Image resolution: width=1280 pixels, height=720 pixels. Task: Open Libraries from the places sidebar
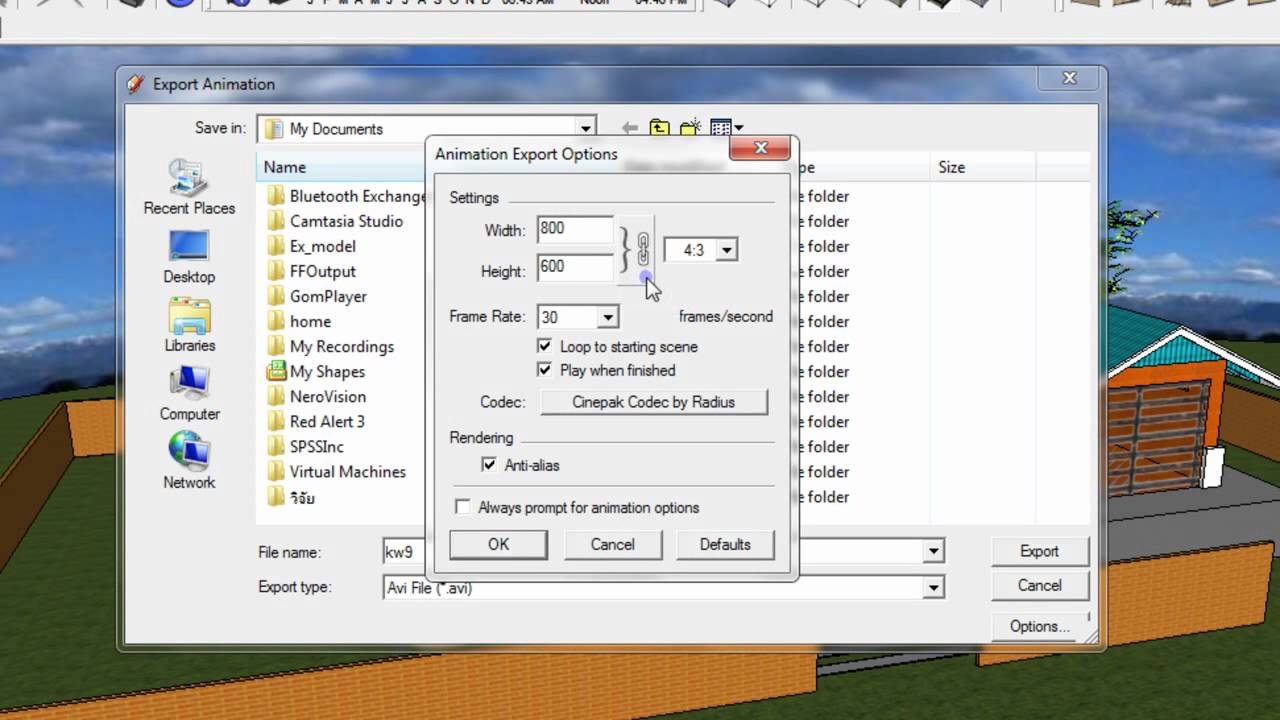(189, 325)
